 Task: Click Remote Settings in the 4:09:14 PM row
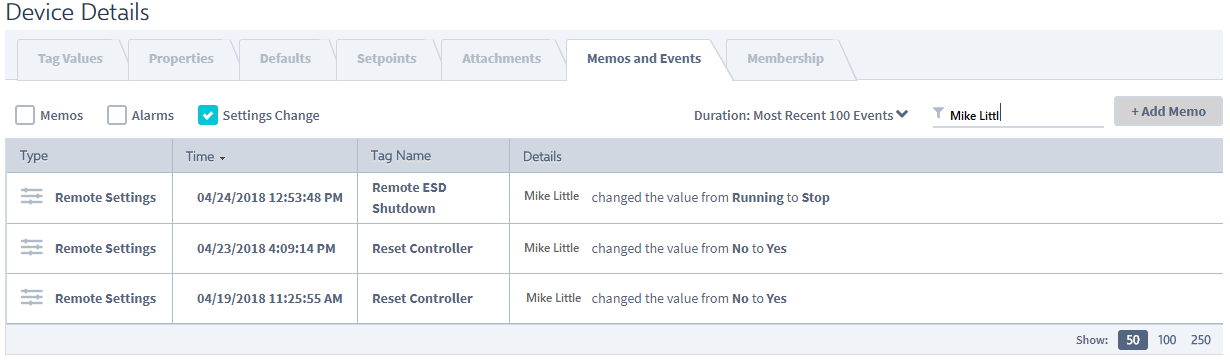[x=105, y=248]
